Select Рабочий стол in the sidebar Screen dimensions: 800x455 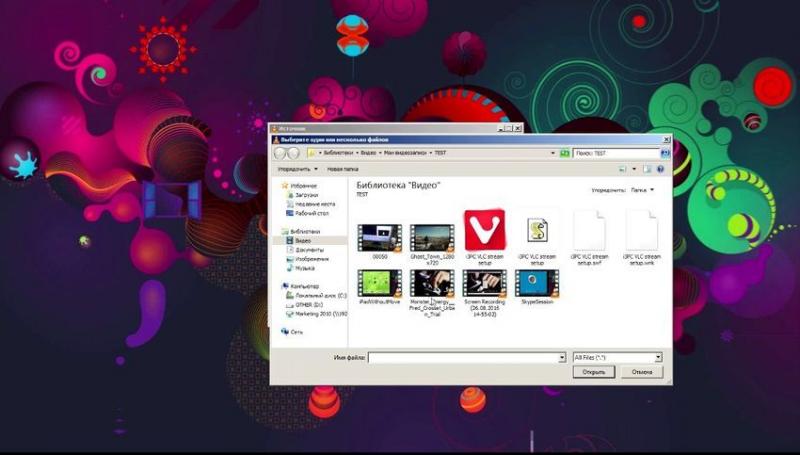click(307, 213)
